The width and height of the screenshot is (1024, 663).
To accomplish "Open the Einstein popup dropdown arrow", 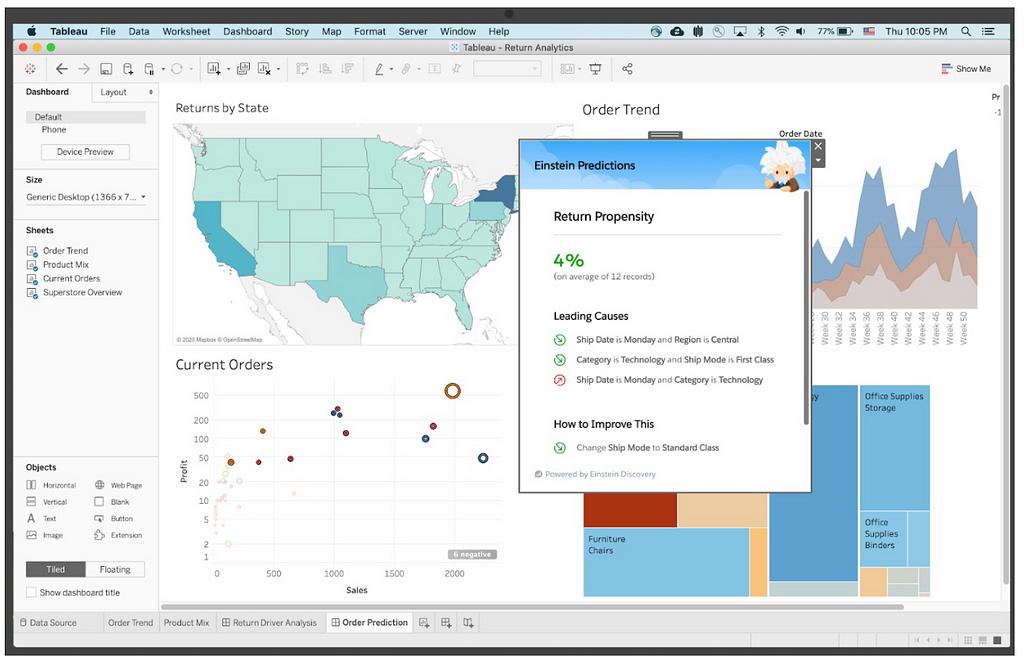I will click(x=818, y=160).
